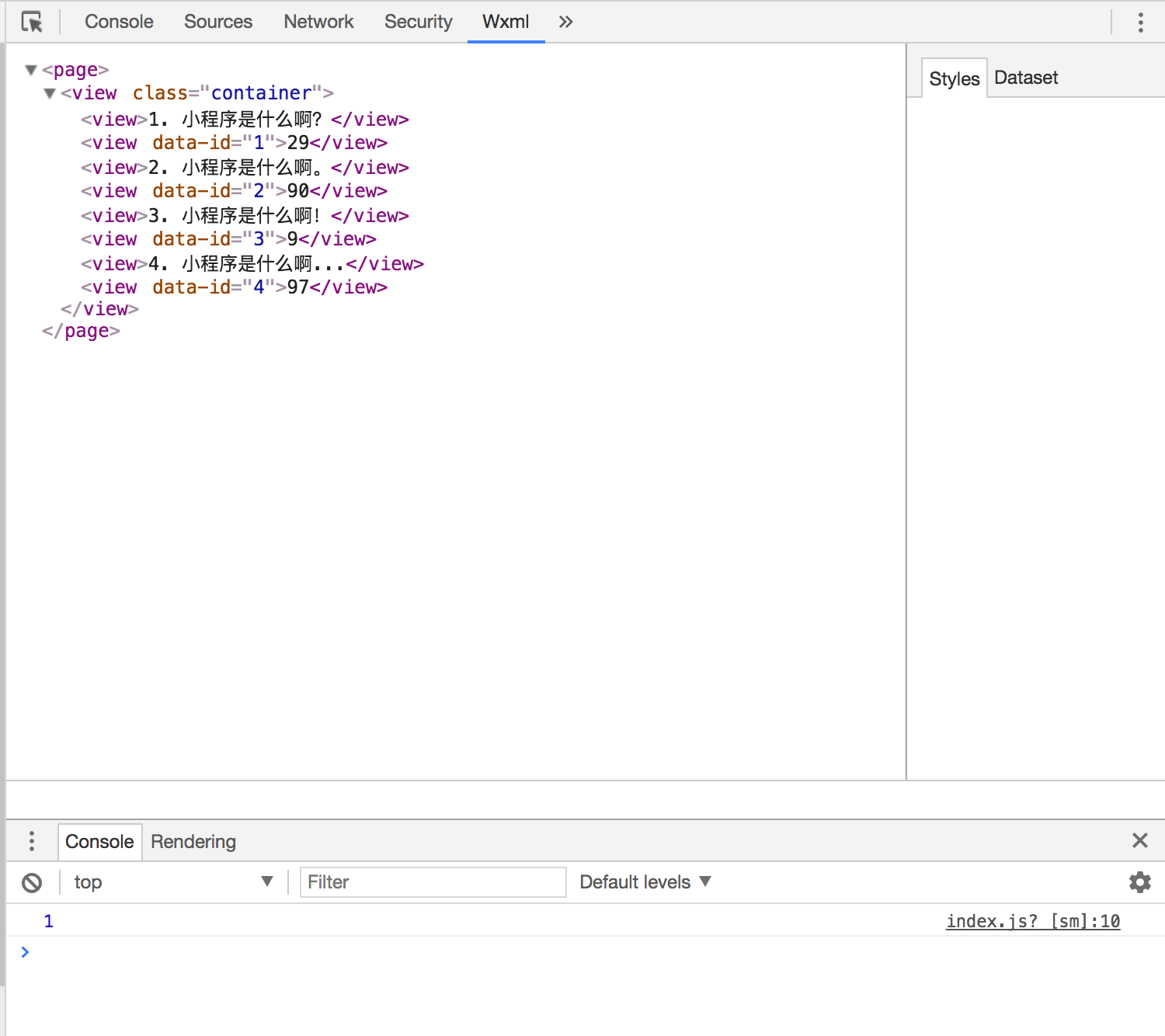1165x1036 pixels.
Task: Select the view with data-id 1
Action: point(234,143)
